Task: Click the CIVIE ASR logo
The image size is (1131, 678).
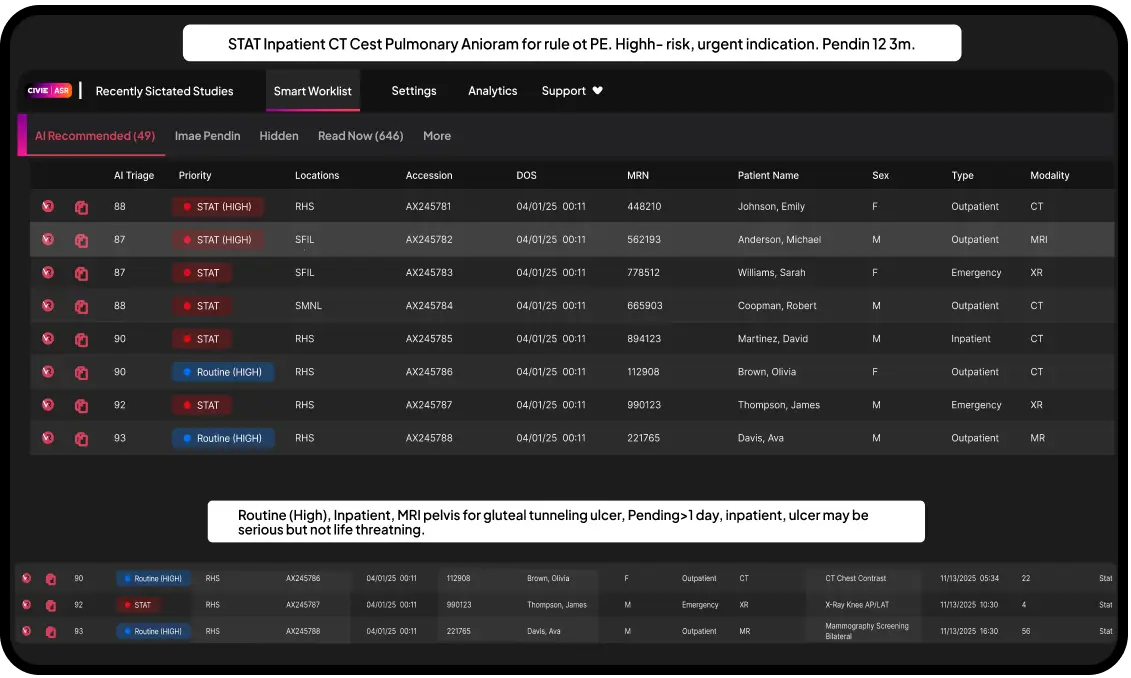Action: (50, 90)
